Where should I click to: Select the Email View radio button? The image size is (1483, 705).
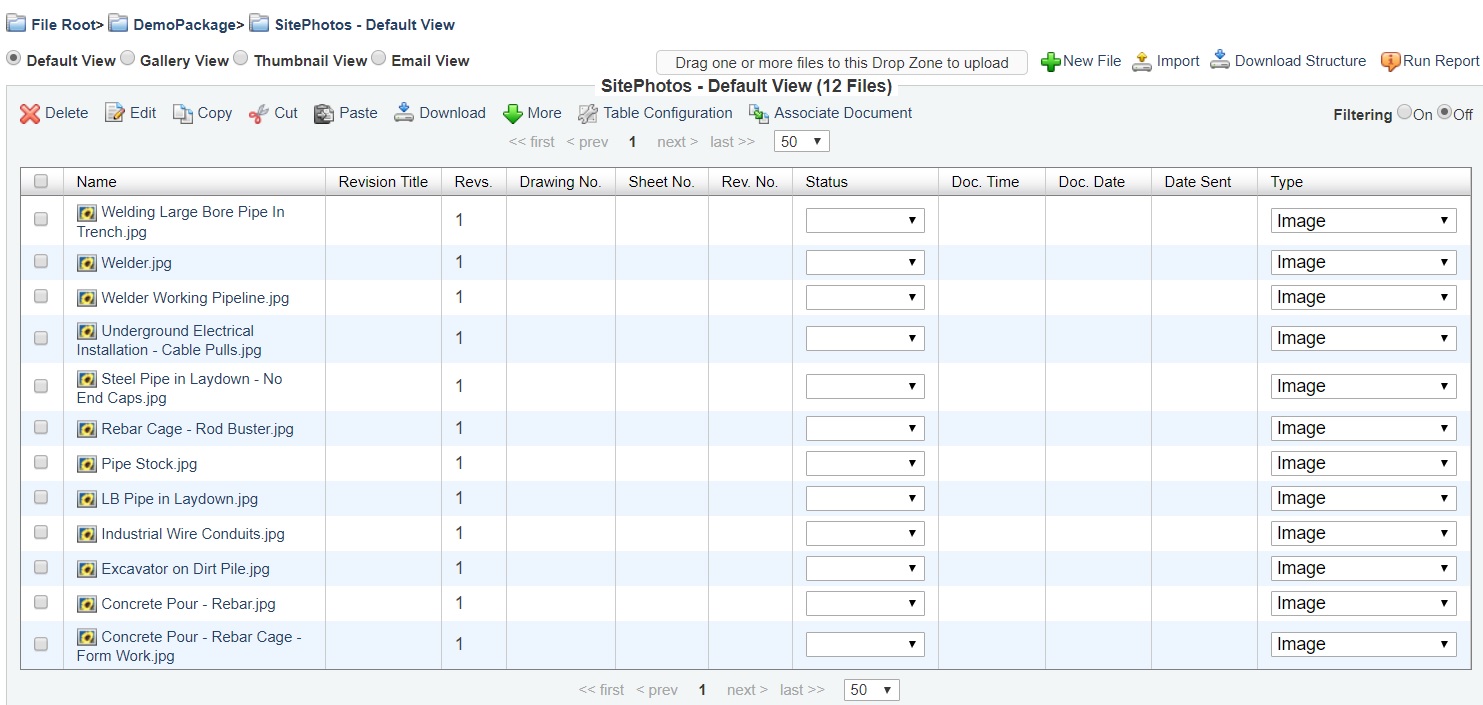[378, 59]
